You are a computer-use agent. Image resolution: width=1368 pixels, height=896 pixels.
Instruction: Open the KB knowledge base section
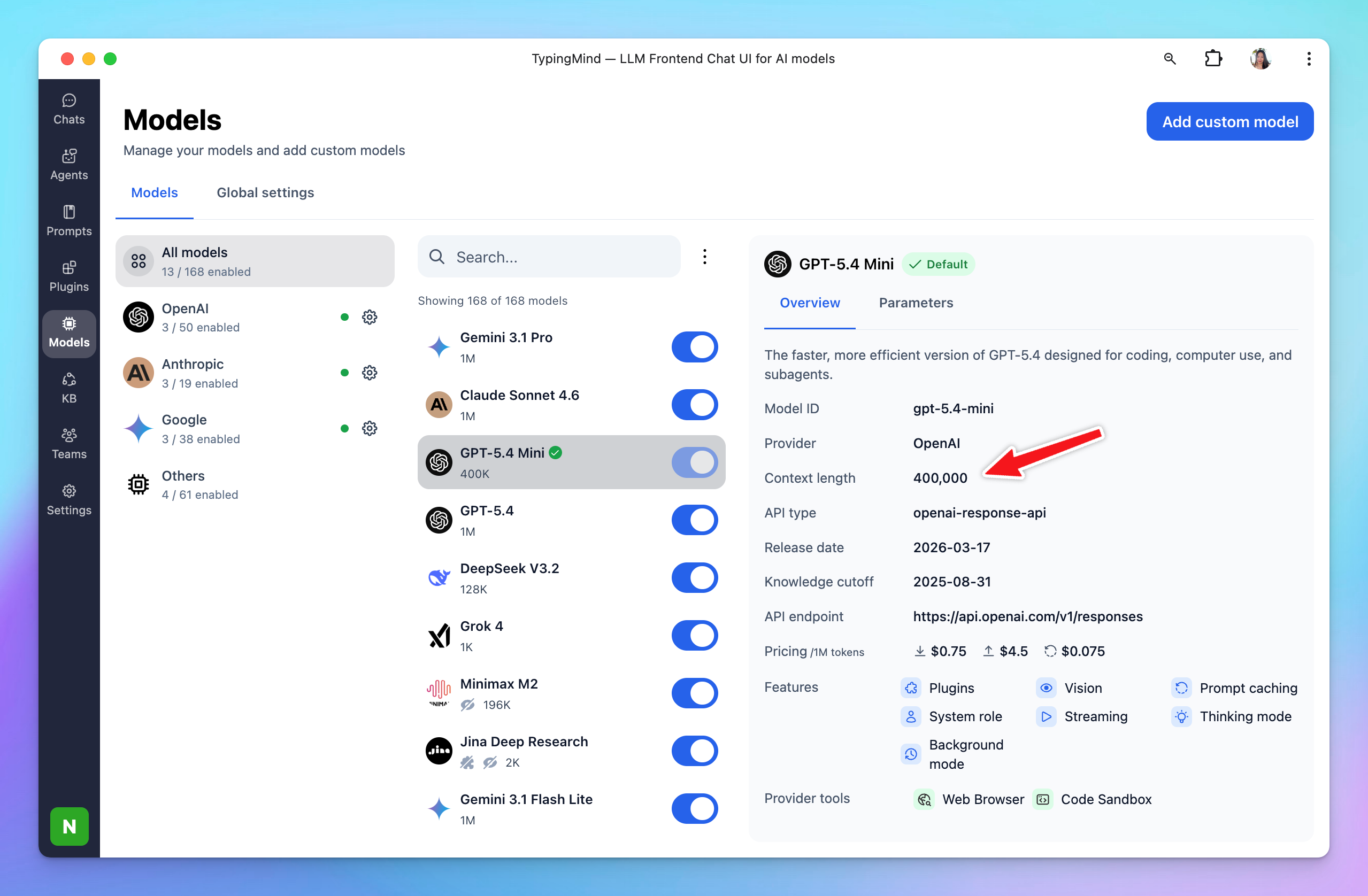click(x=69, y=388)
